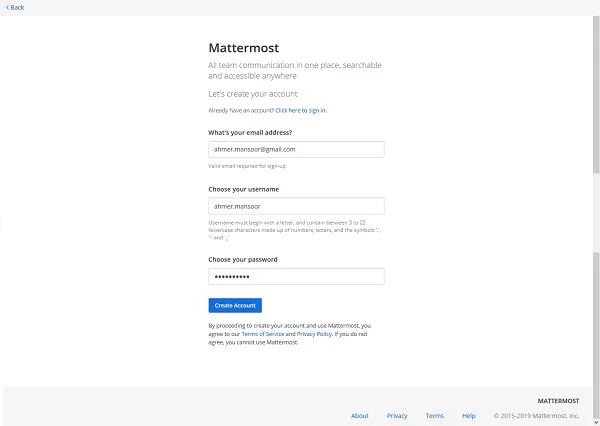Select the '© 2015-2019 Mattermost, Inc.' copyright text
The image size is (600, 426).
(536, 416)
